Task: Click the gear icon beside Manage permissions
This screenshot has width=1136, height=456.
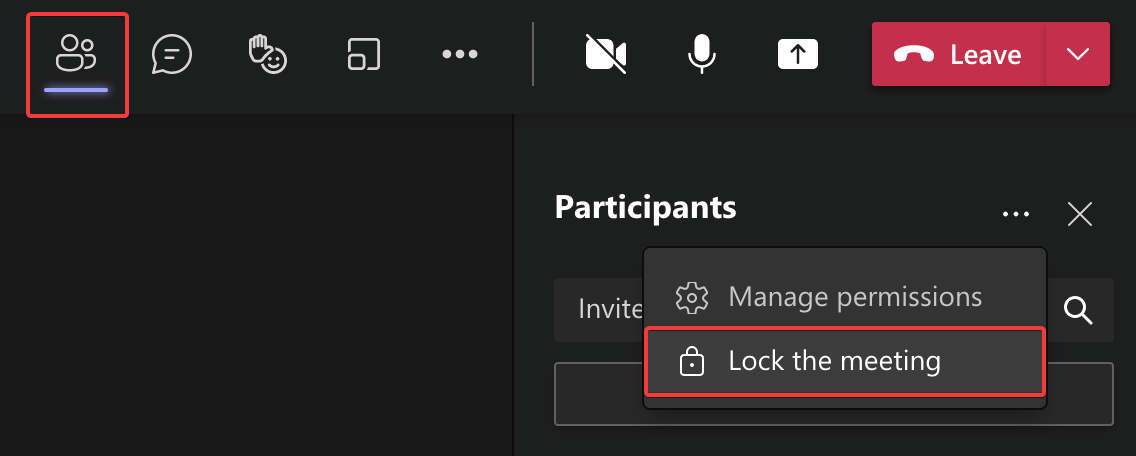Action: tap(692, 297)
